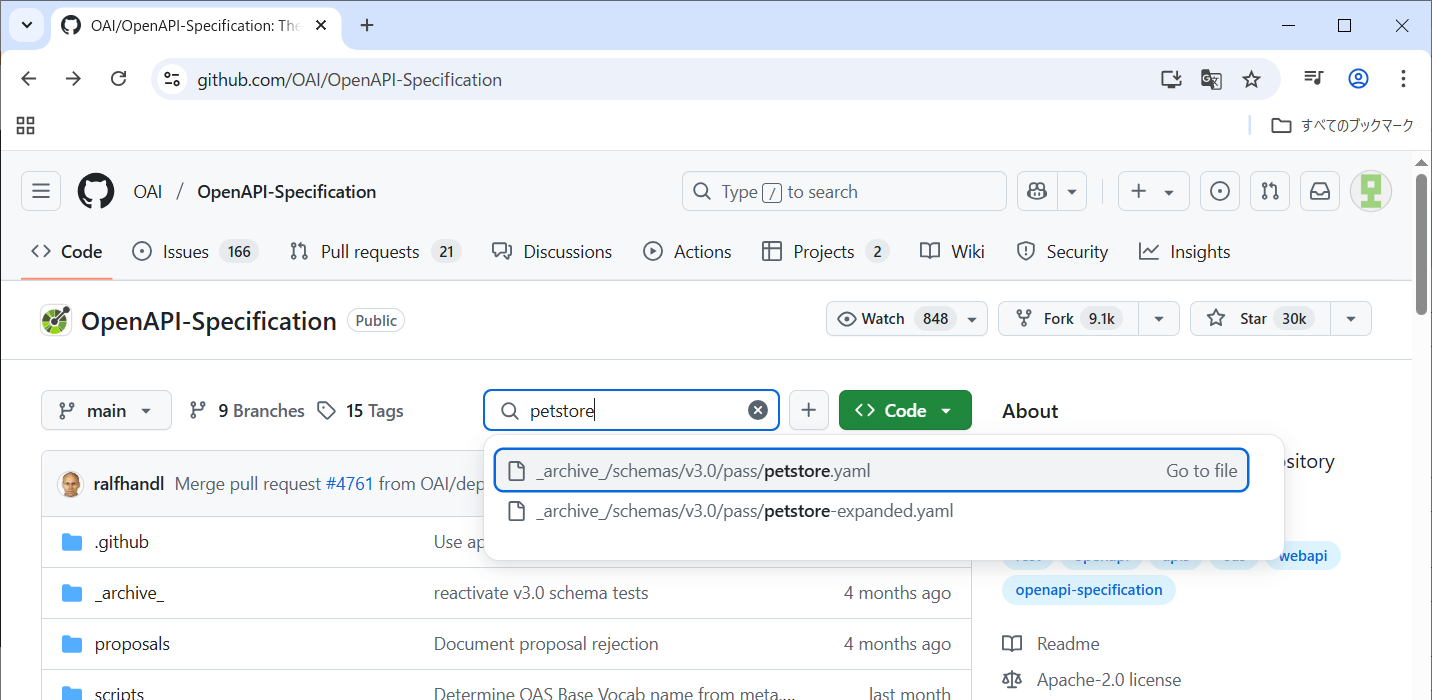This screenshot has width=1432, height=700.
Task: Open the notifications inbox icon
Action: click(x=1320, y=191)
